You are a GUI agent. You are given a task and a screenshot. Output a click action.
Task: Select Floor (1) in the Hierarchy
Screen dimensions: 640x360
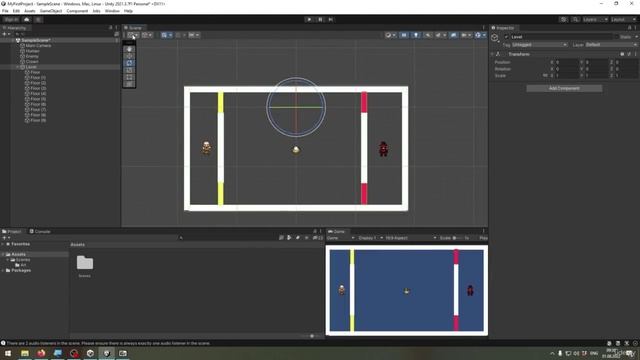pyautogui.click(x=38, y=78)
